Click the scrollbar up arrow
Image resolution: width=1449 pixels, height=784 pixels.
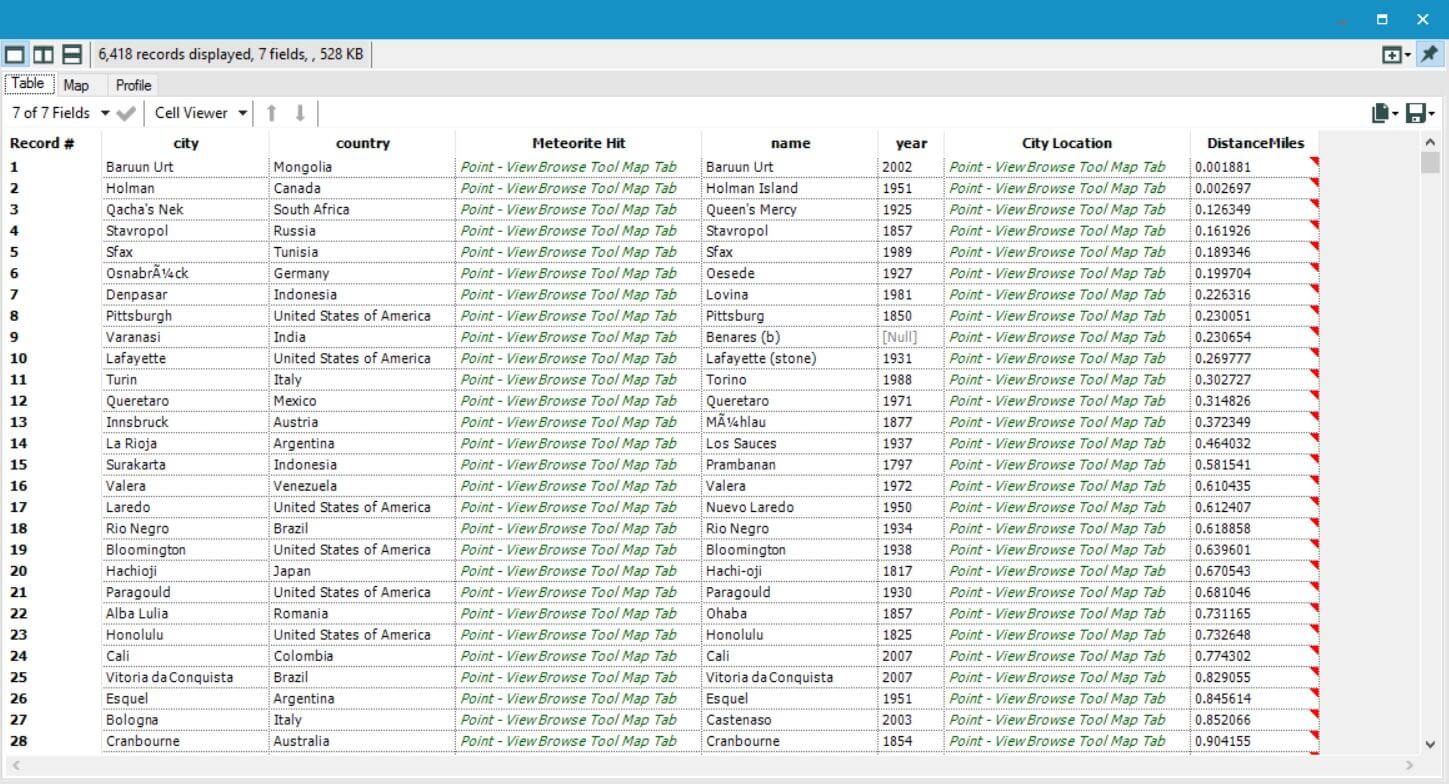(x=1430, y=143)
